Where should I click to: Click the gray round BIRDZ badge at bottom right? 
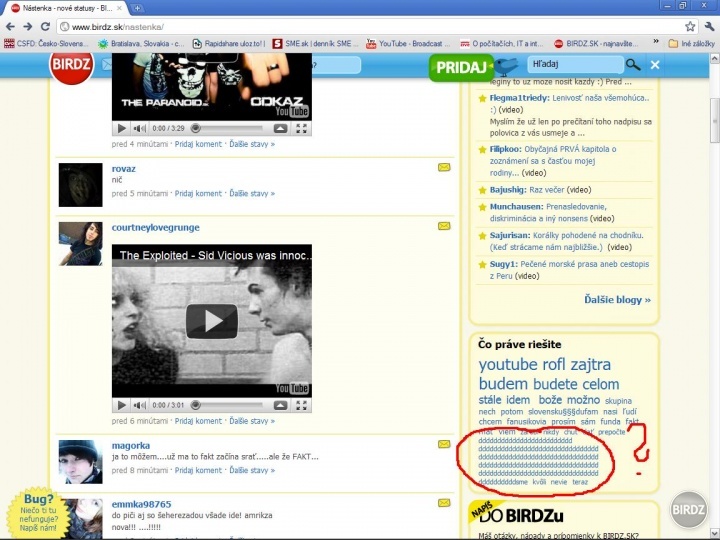(x=688, y=509)
